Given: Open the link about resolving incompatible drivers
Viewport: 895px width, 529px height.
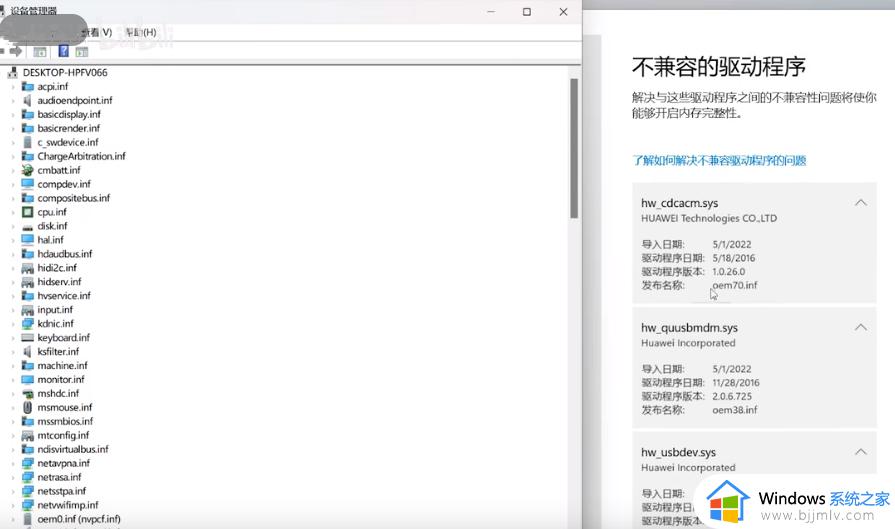Looking at the screenshot, I should 719,160.
